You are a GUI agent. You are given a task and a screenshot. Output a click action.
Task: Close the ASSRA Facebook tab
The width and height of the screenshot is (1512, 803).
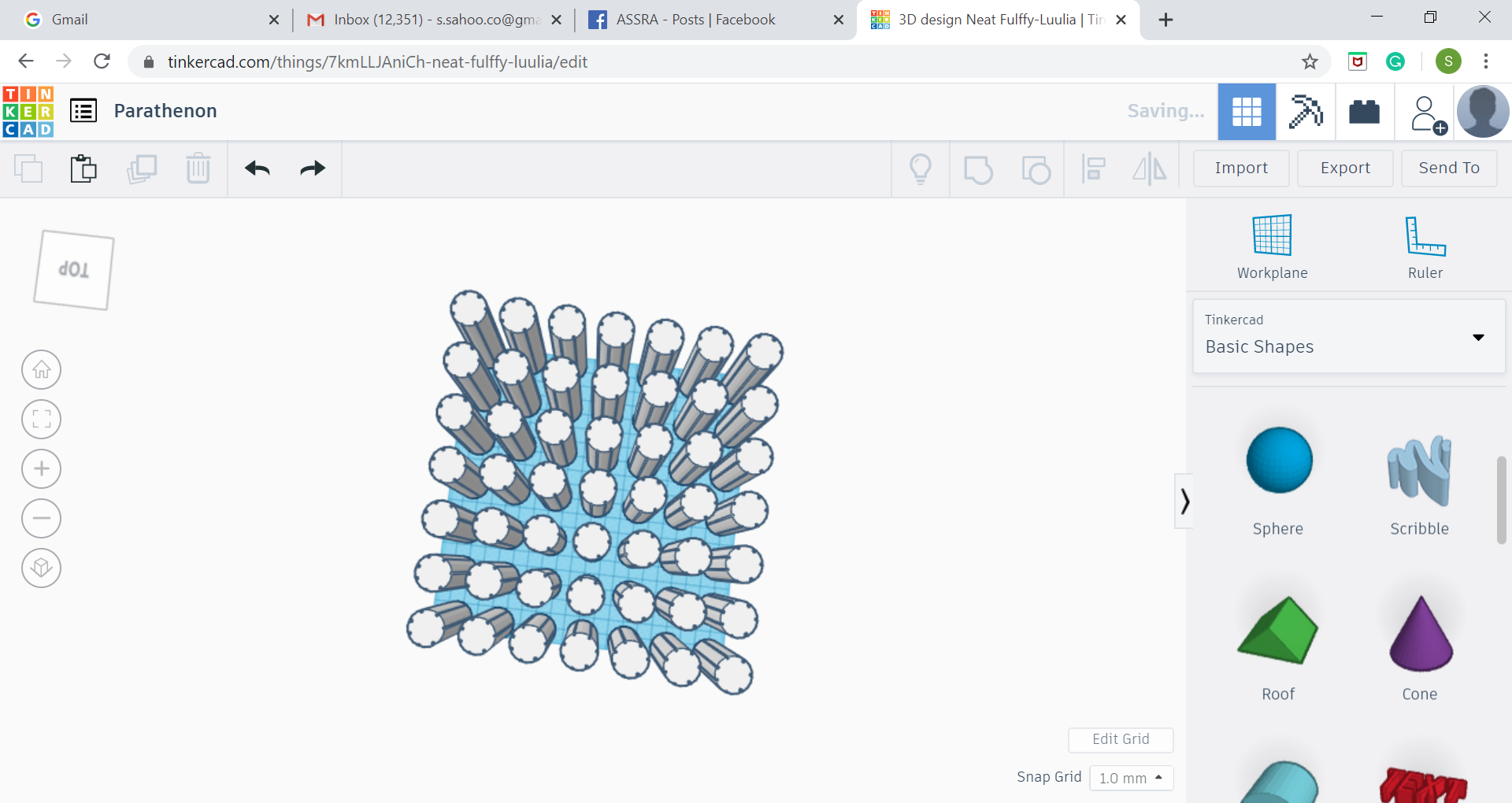839,20
